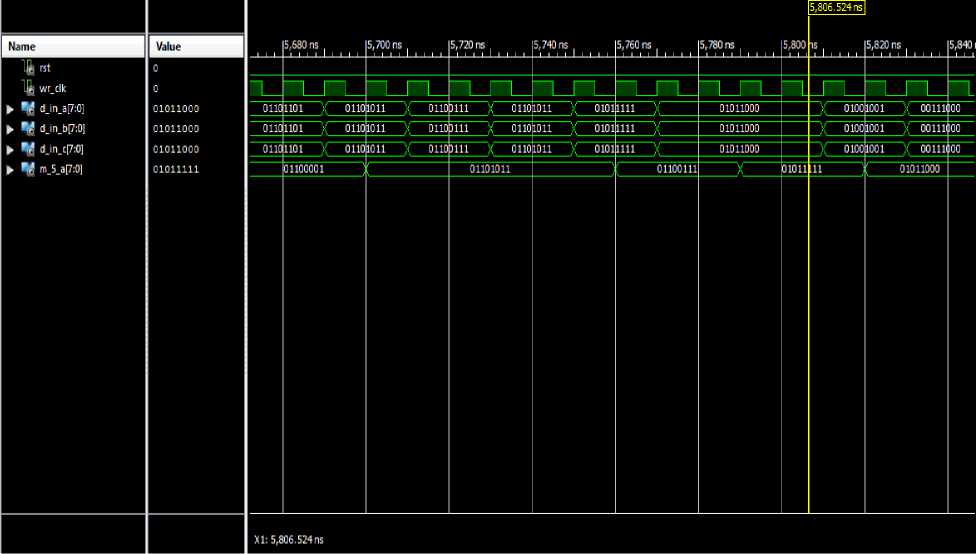Viewport: 976px width, 554px height.
Task: Click the d_in_a value 01011000 in Value column
Action: click(x=176, y=108)
